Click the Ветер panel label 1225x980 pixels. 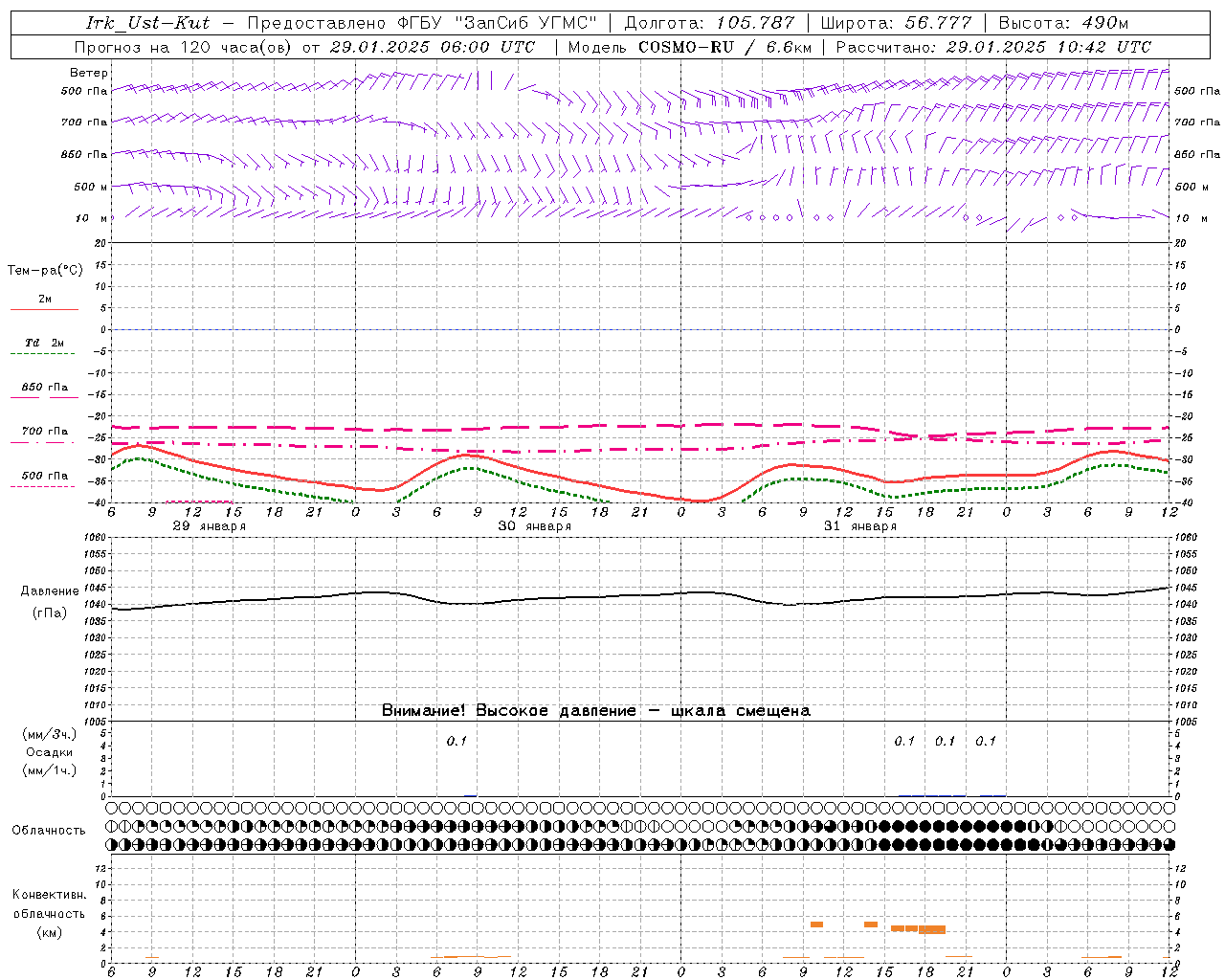click(88, 73)
